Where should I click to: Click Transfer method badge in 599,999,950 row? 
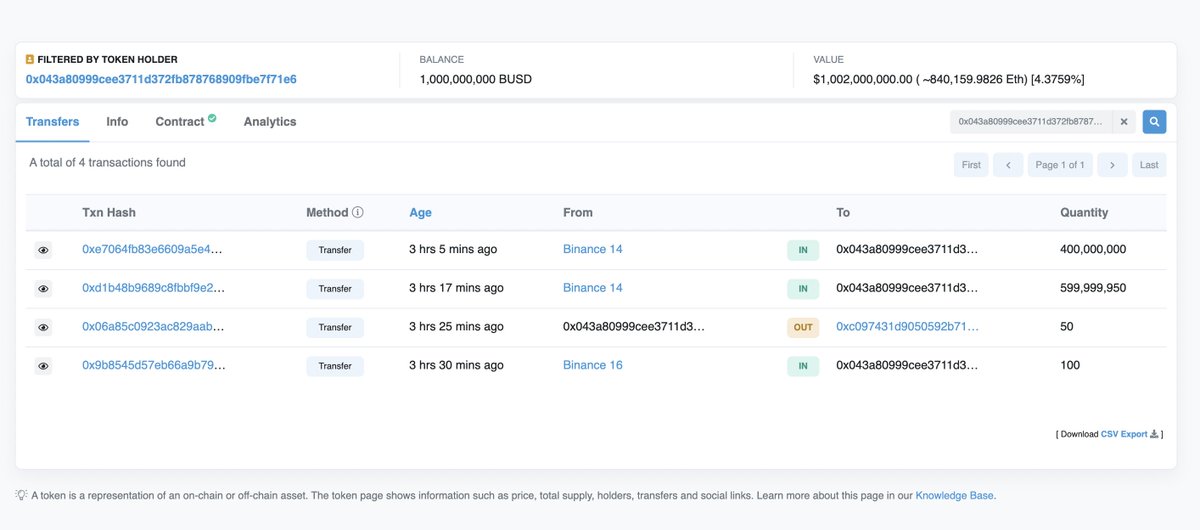[x=335, y=289]
